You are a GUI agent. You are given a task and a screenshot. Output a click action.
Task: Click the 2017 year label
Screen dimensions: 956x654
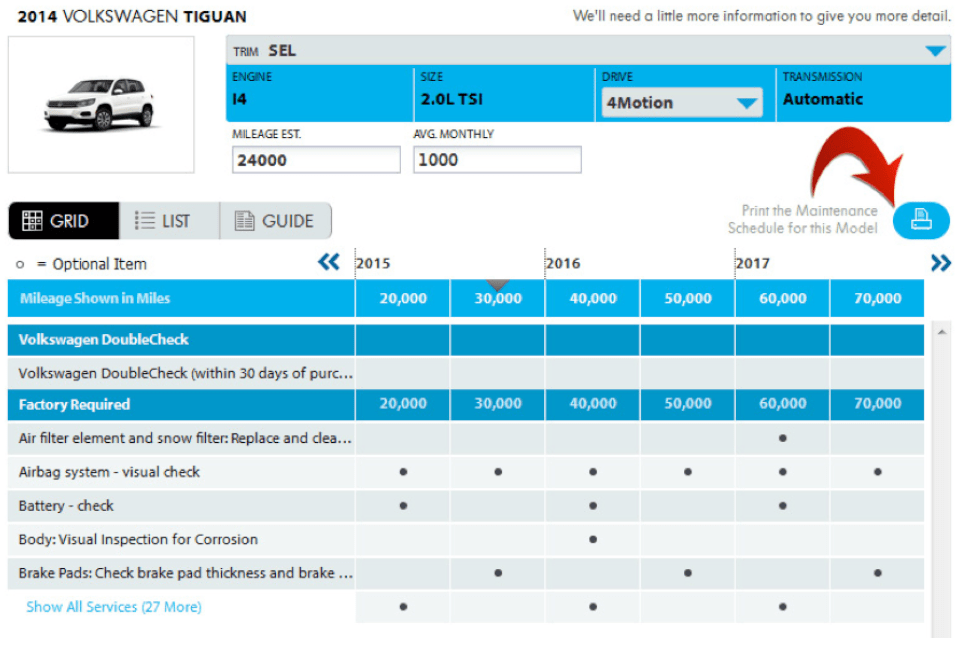752,263
